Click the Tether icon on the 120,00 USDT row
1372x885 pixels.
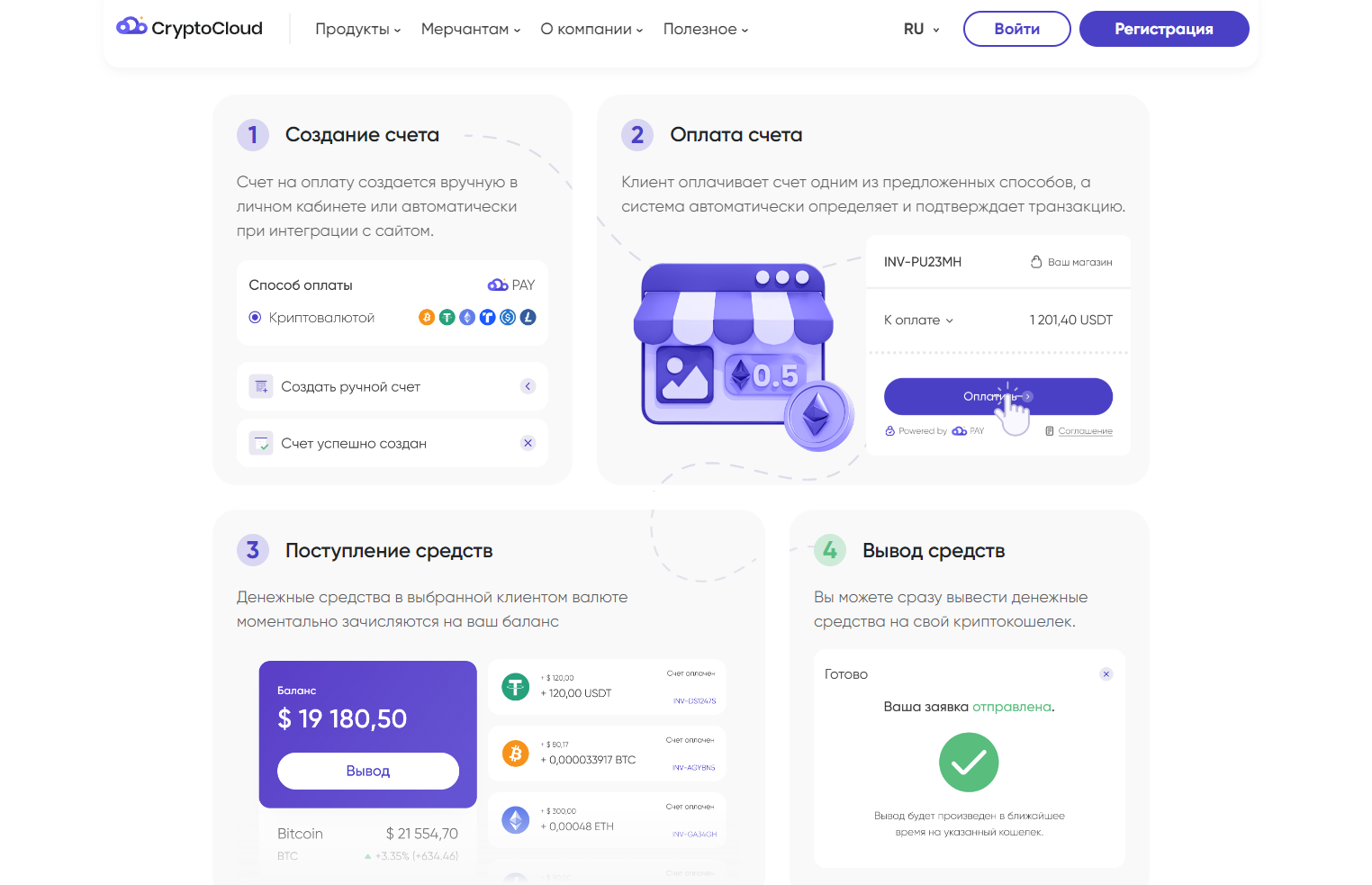(x=516, y=687)
